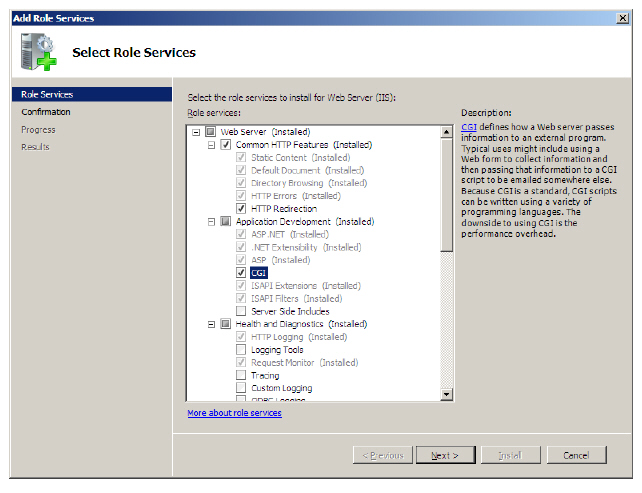Tick the Tracing checkbox
642x493 pixels.
[241, 375]
